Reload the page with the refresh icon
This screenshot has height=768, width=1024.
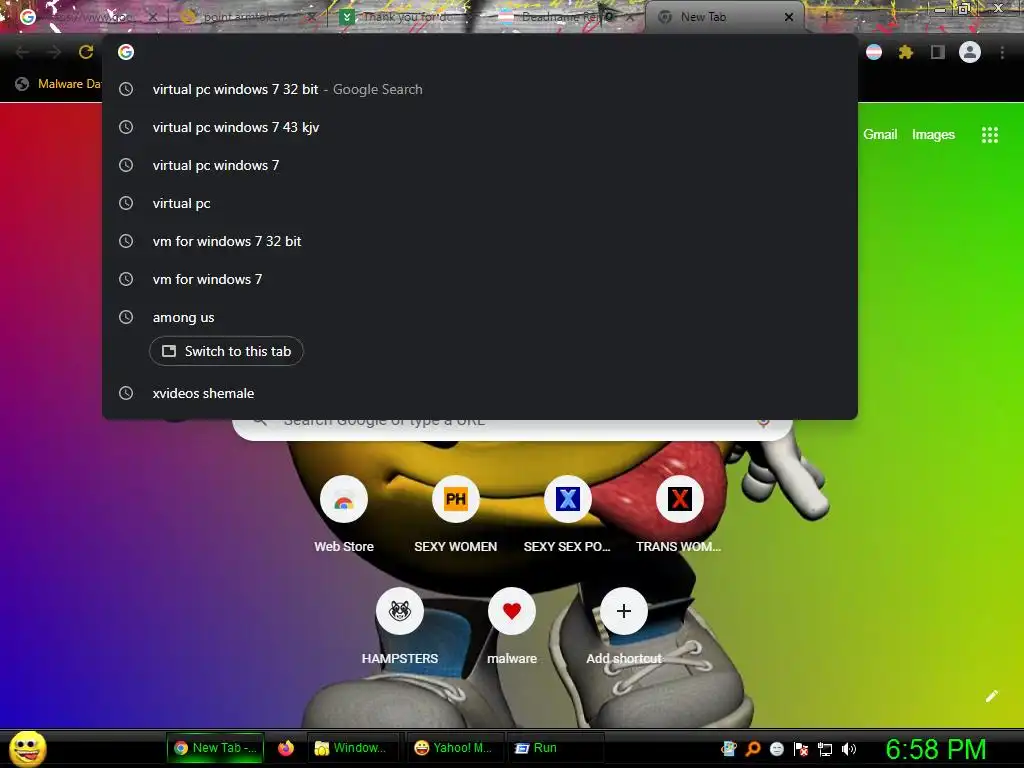[x=86, y=52]
